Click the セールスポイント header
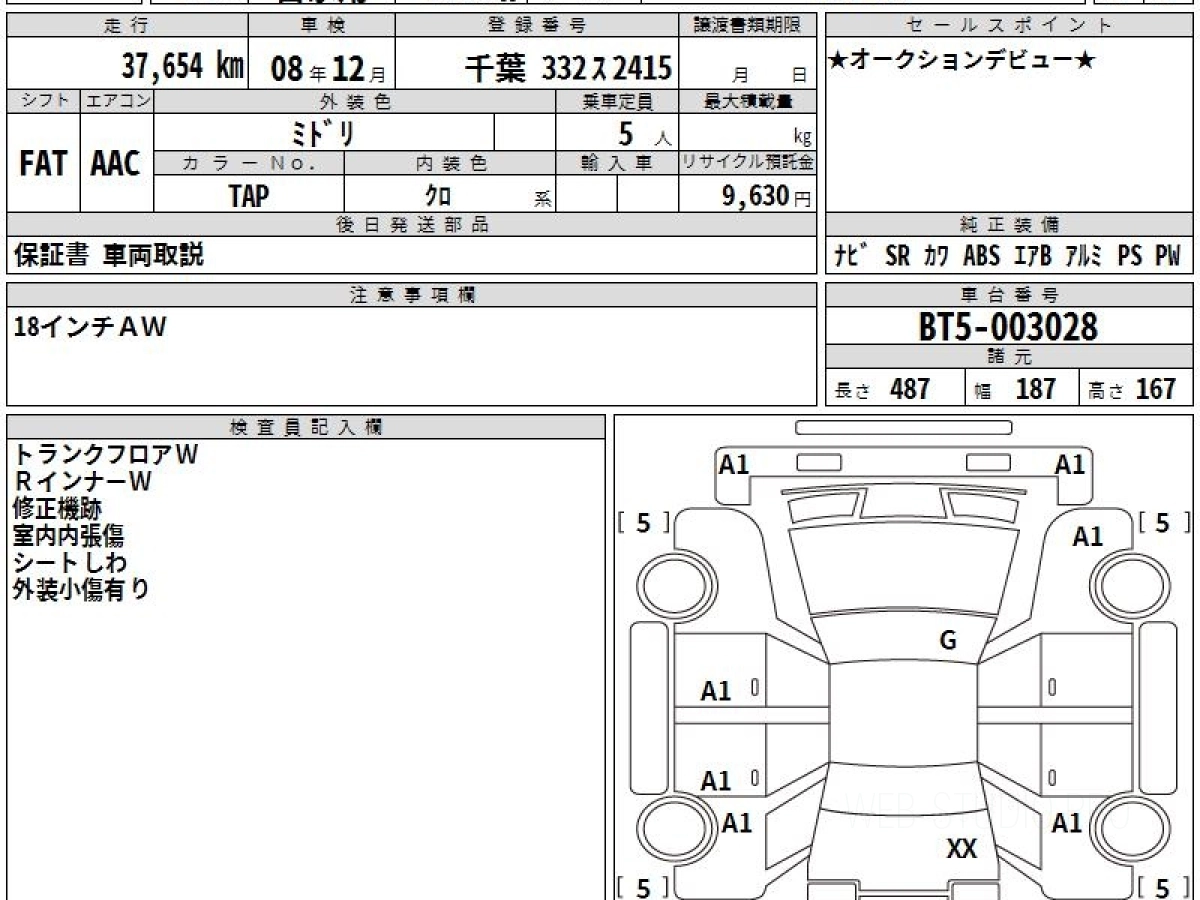This screenshot has height=900, width=1200. click(x=1009, y=25)
